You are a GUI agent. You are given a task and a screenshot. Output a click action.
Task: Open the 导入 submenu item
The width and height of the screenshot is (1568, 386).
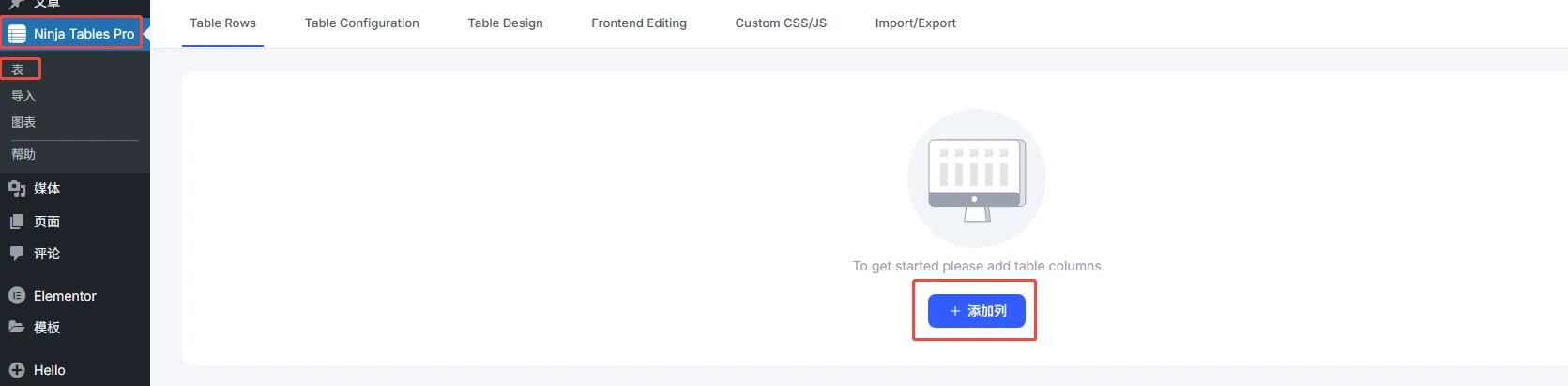23,96
